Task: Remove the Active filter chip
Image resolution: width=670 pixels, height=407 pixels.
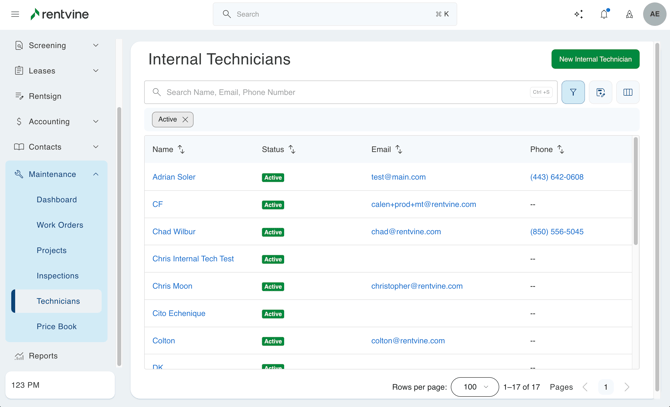Action: point(185,119)
